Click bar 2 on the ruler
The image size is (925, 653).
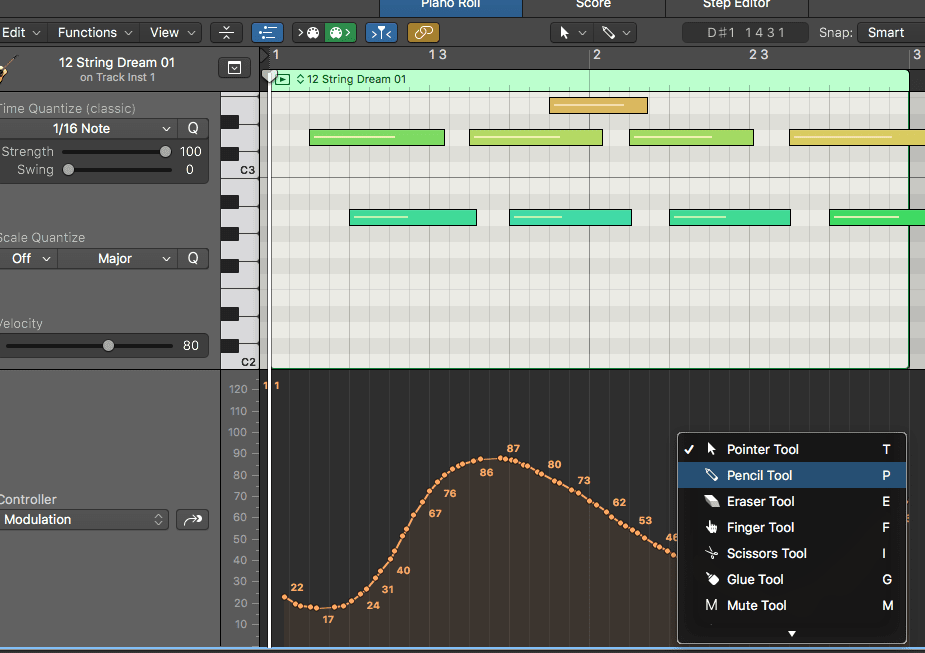click(x=596, y=55)
